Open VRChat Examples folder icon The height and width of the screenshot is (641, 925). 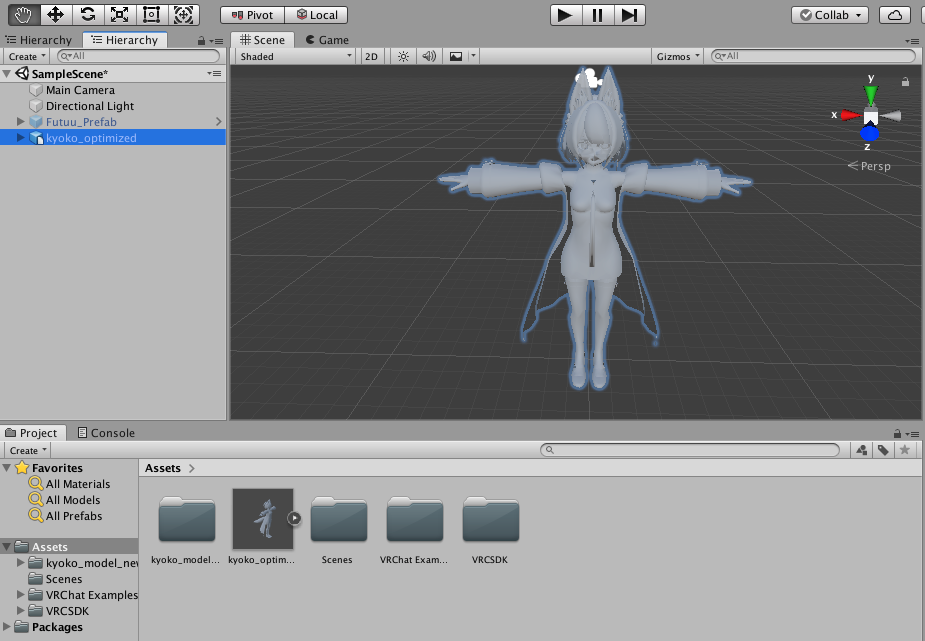tap(415, 519)
